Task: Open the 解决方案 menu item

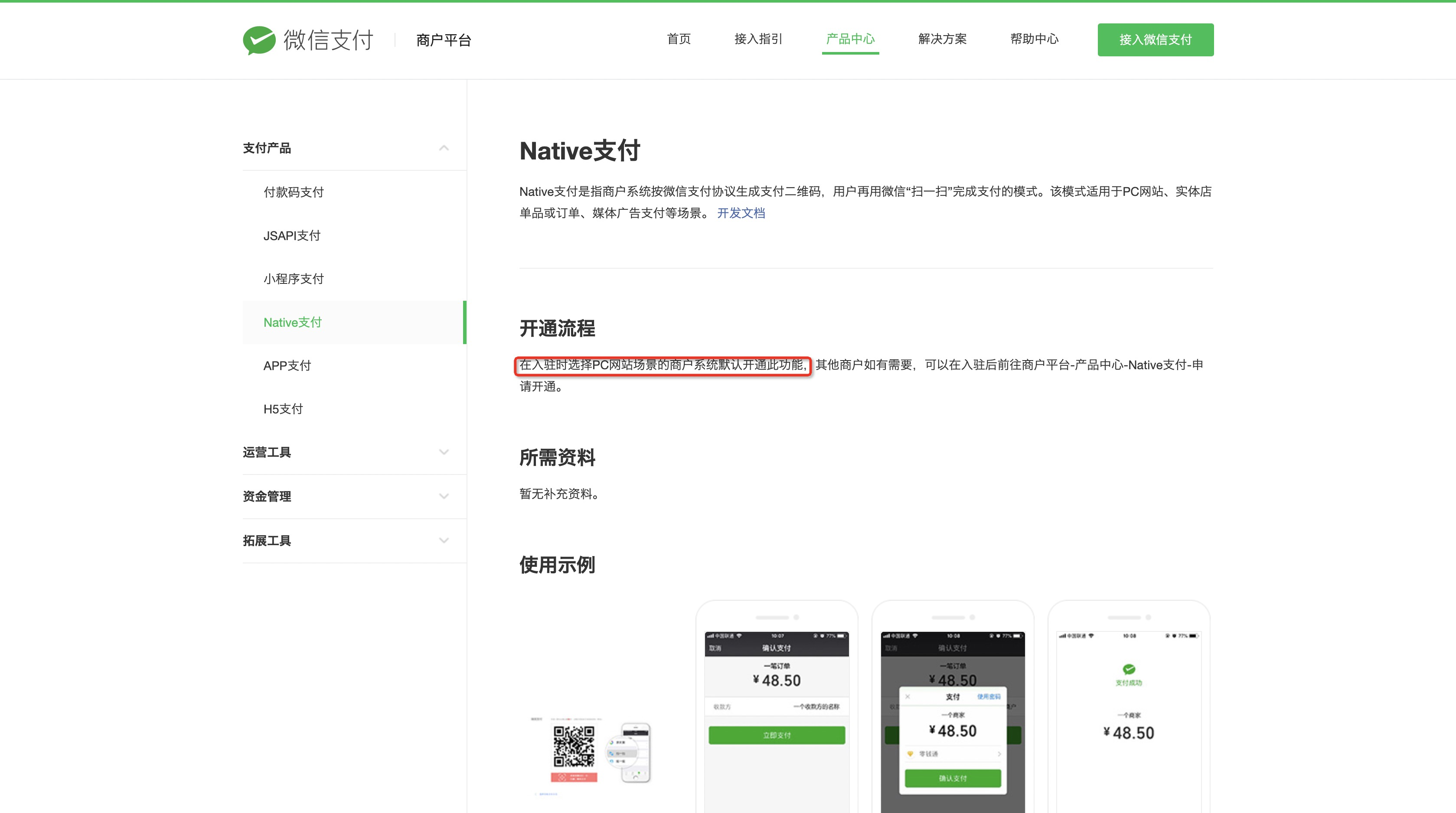Action: click(942, 39)
